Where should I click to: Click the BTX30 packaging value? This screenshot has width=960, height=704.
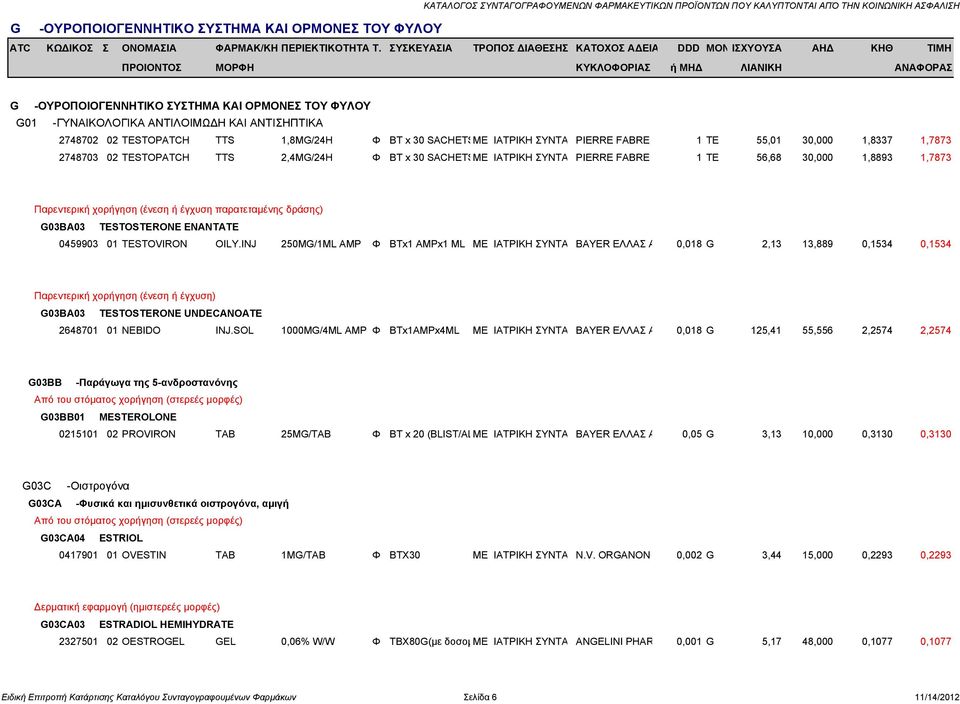click(x=405, y=555)
